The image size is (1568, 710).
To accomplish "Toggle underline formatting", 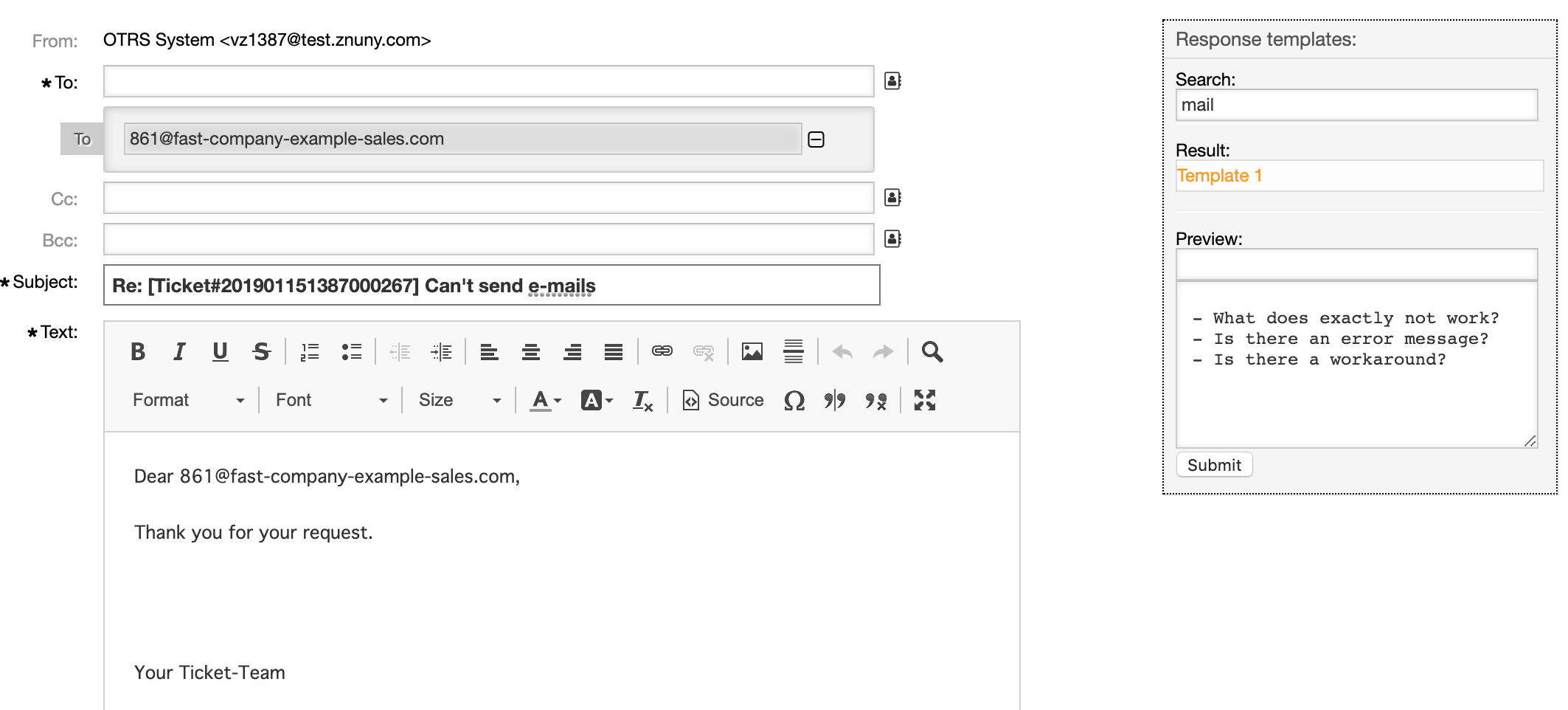I will tap(220, 352).
